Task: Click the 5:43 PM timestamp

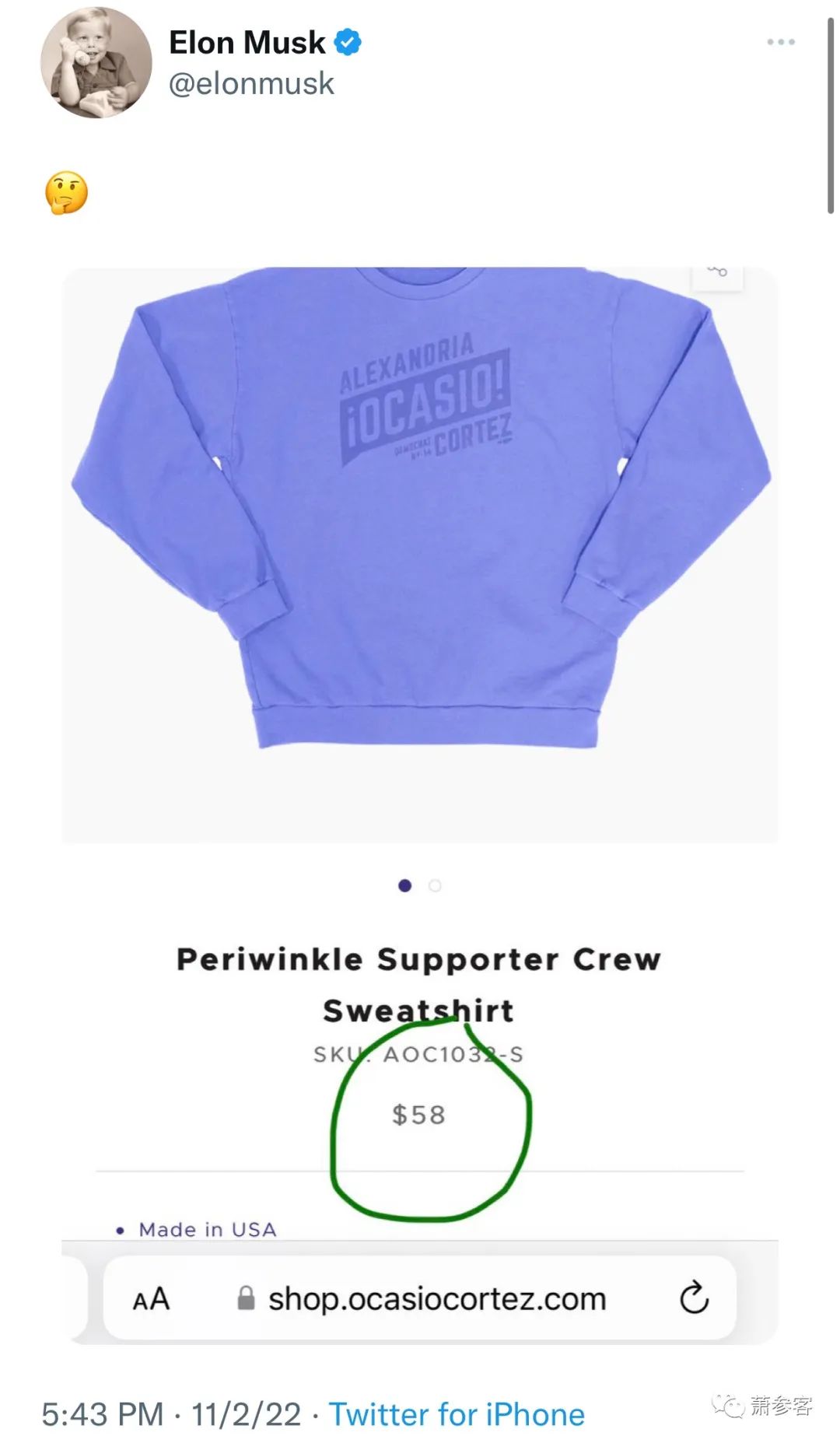Action: (102, 1414)
